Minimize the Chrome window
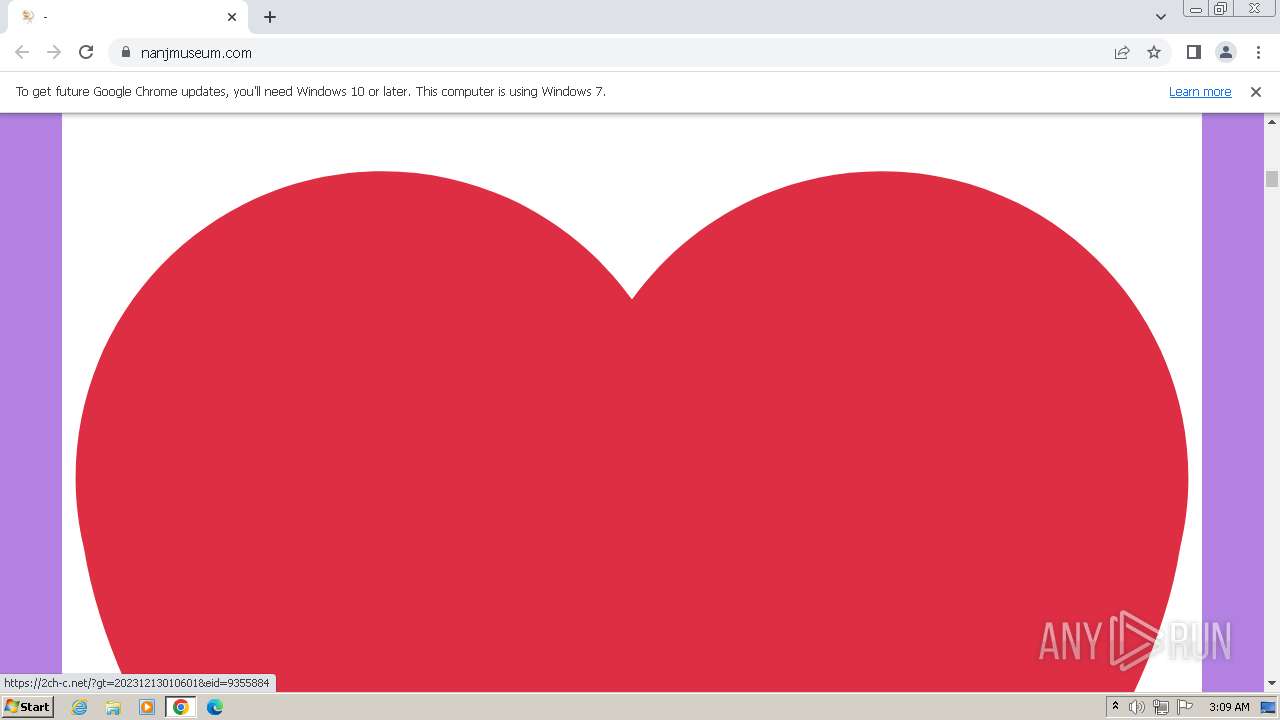This screenshot has width=1280, height=720. [x=1195, y=9]
